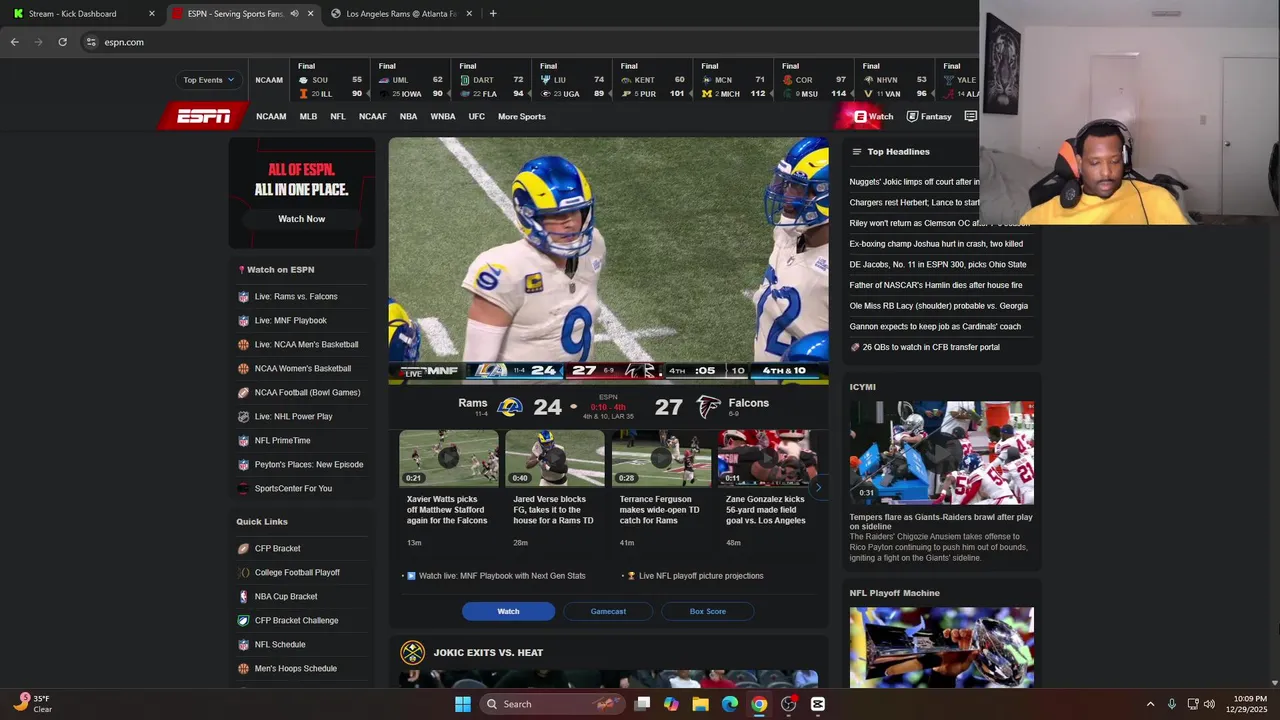The width and height of the screenshot is (1280, 720).
Task: Click the blue Watch button below the game
Action: 508,611
